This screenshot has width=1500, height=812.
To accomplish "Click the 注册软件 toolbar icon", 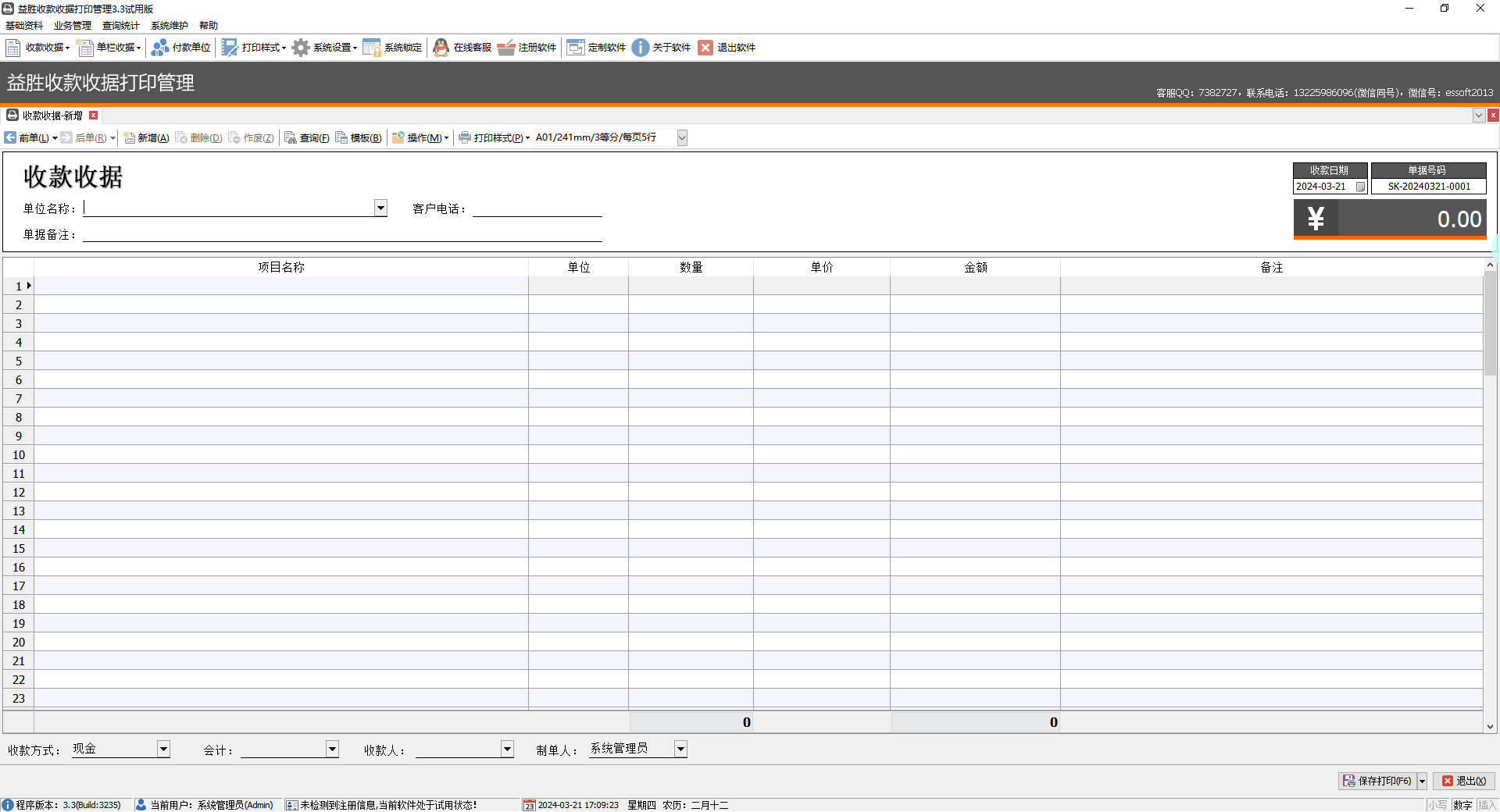I will coord(527,48).
